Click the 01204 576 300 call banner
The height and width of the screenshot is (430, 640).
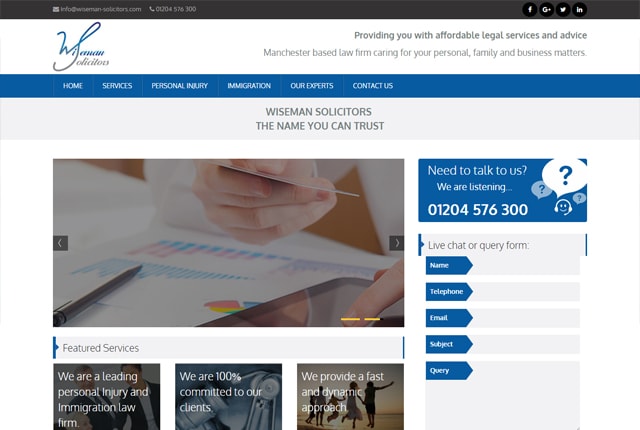tap(478, 210)
